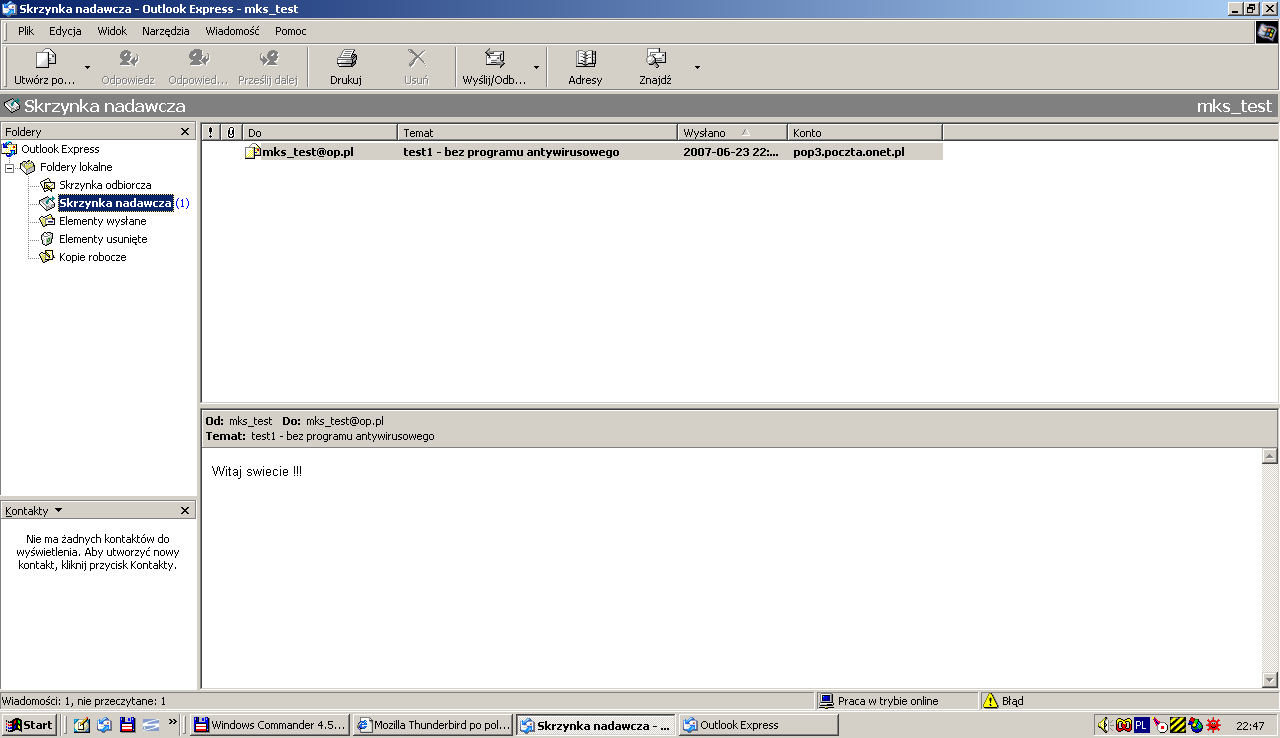Open the dropdown arrow beside Utwórz pocztę
The height and width of the screenshot is (738, 1280).
87,67
